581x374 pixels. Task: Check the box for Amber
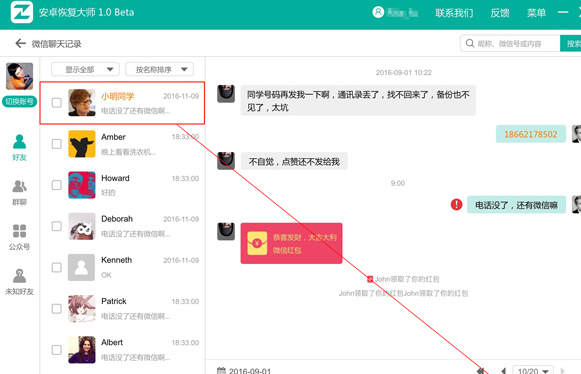[57, 144]
